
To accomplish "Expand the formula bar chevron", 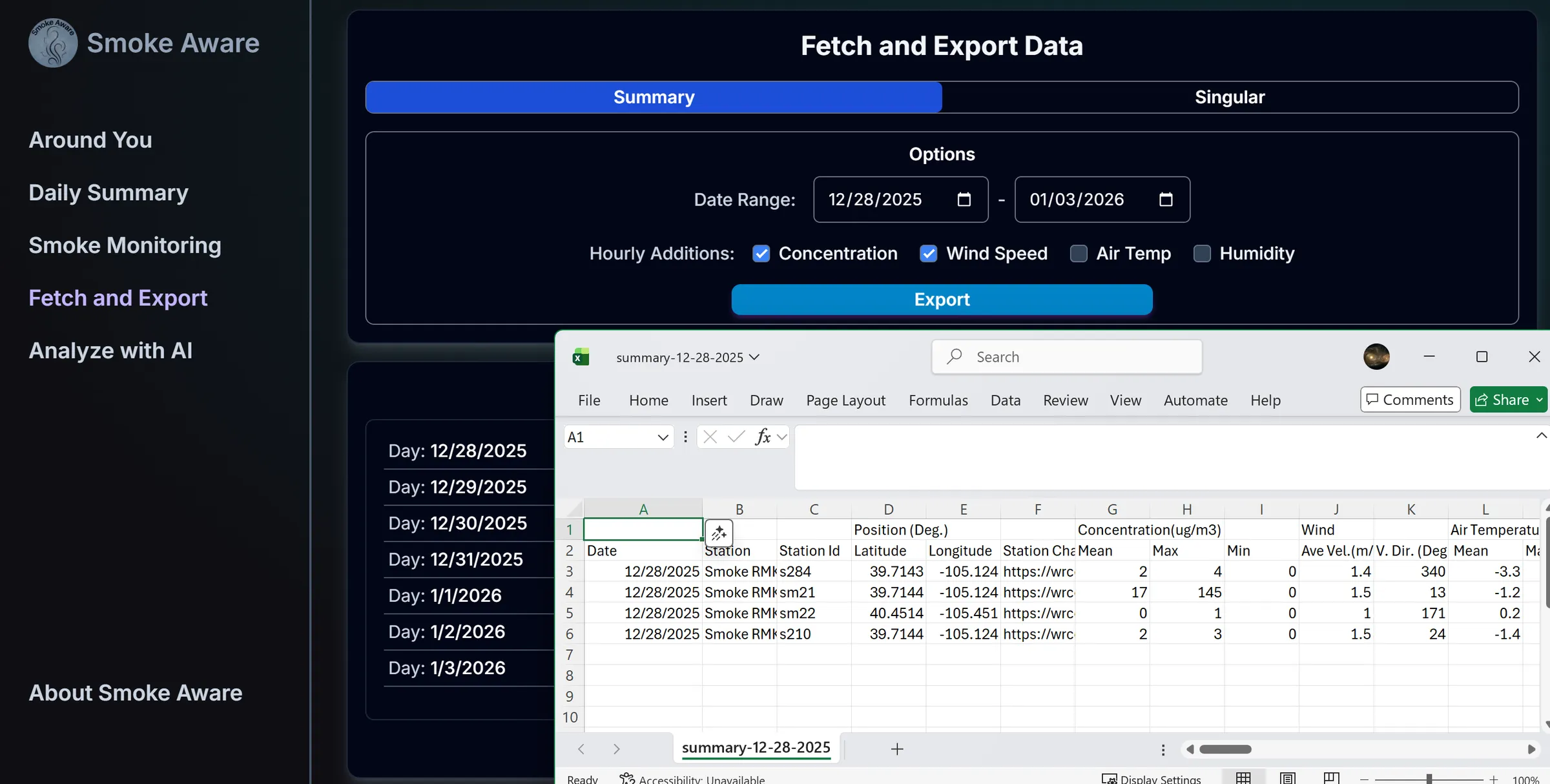I will pos(1541,436).
